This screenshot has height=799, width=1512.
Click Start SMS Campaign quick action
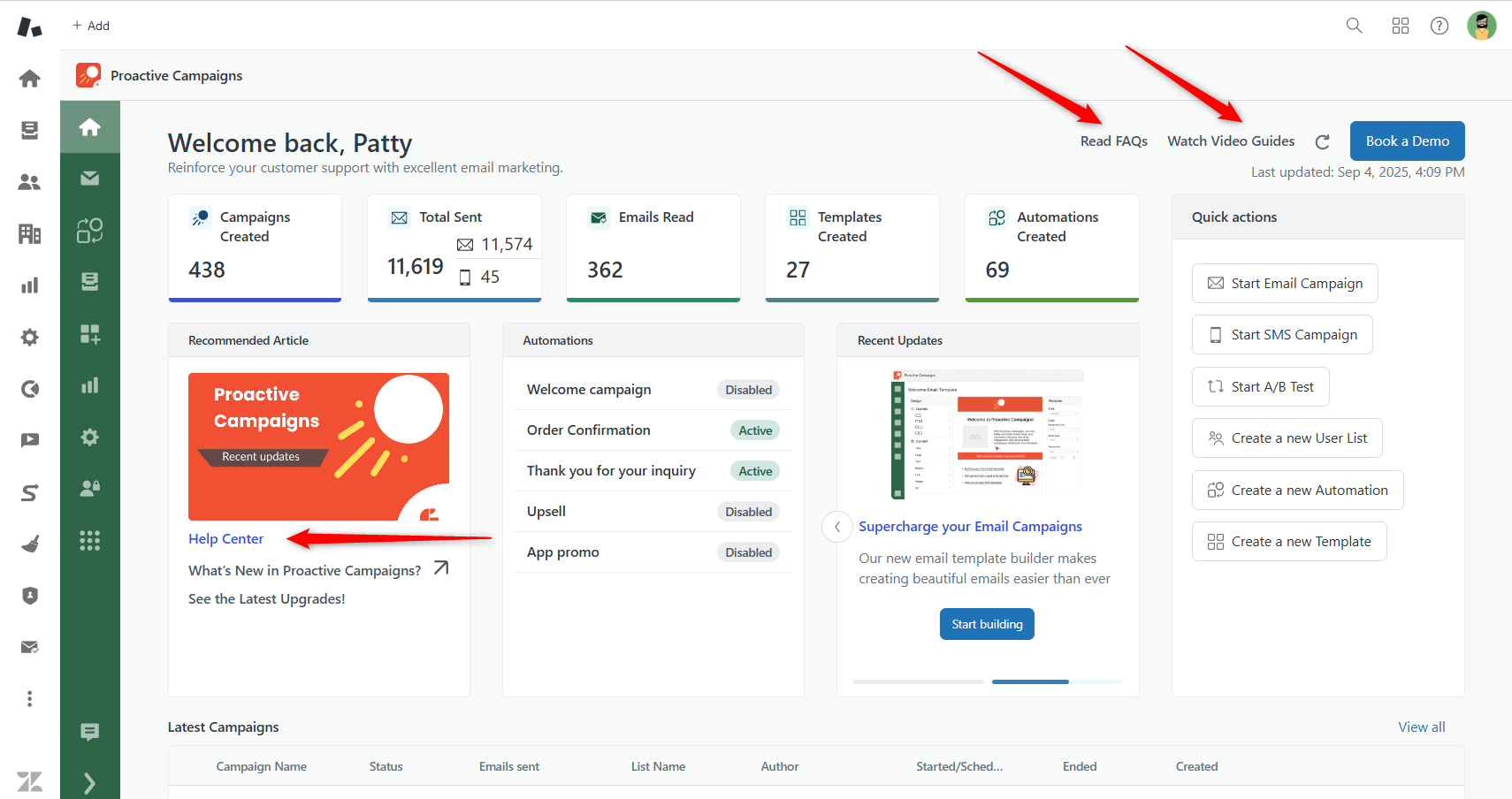1282,335
